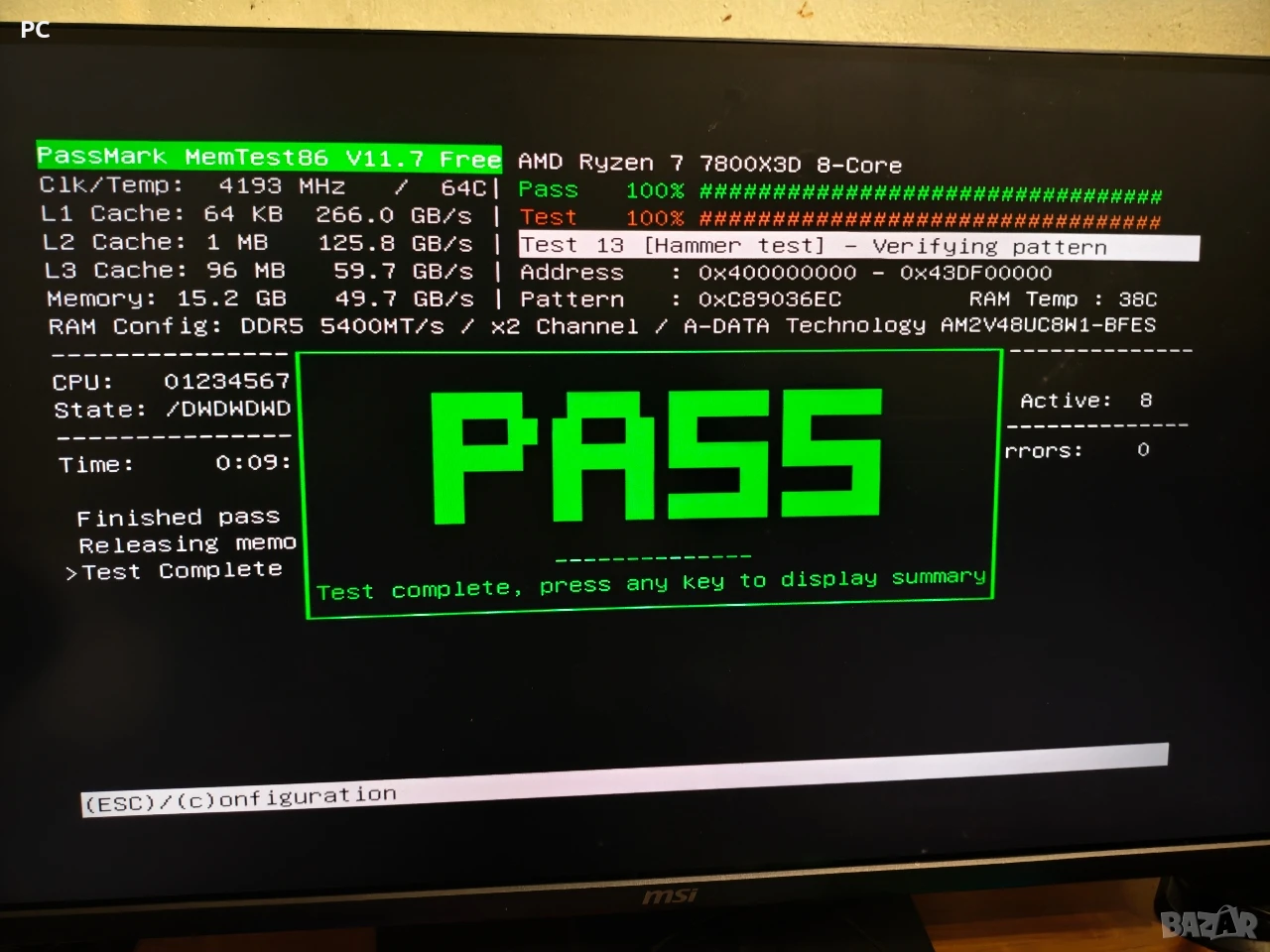Screen dimensions: 1270x952
Task: Click the 49.7 GB/s memory speed
Action: pyautogui.click(x=404, y=298)
